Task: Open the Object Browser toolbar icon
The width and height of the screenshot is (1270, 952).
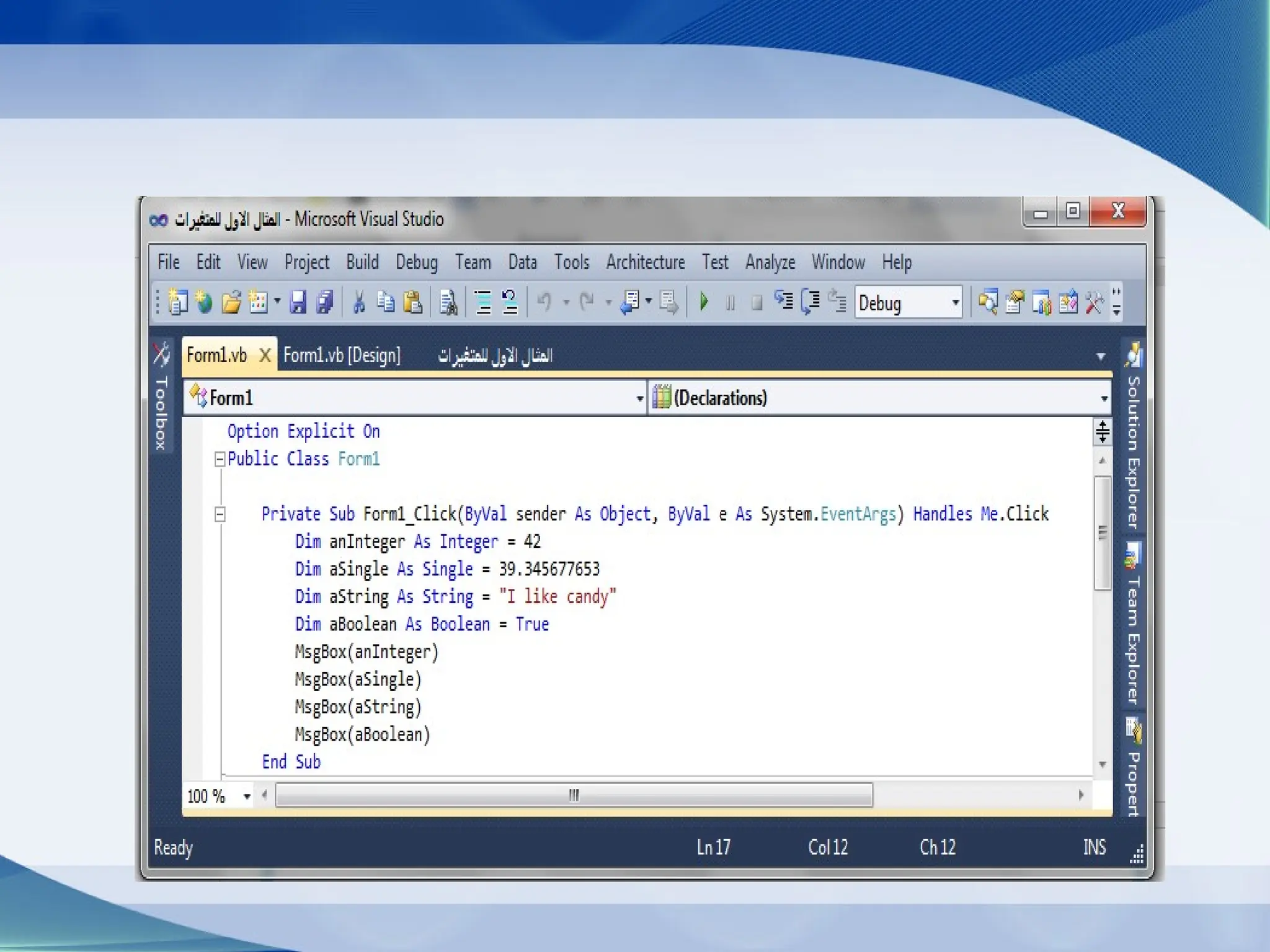Action: pos(1041,302)
